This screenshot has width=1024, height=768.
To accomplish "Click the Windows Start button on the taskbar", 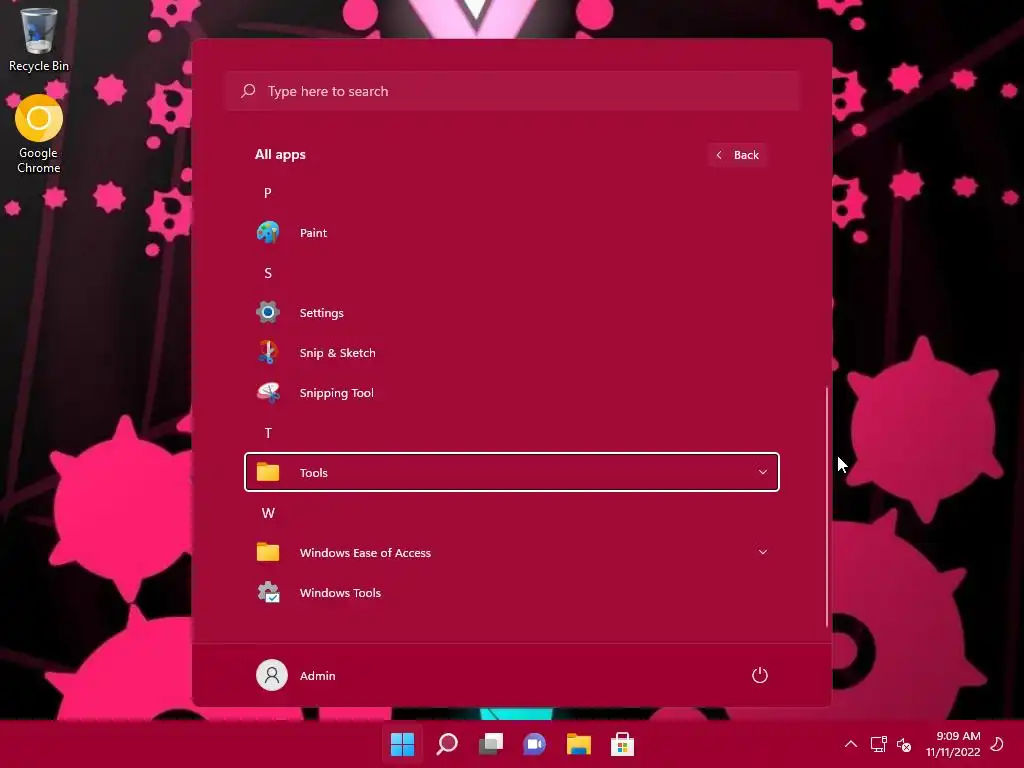I will click(402, 744).
